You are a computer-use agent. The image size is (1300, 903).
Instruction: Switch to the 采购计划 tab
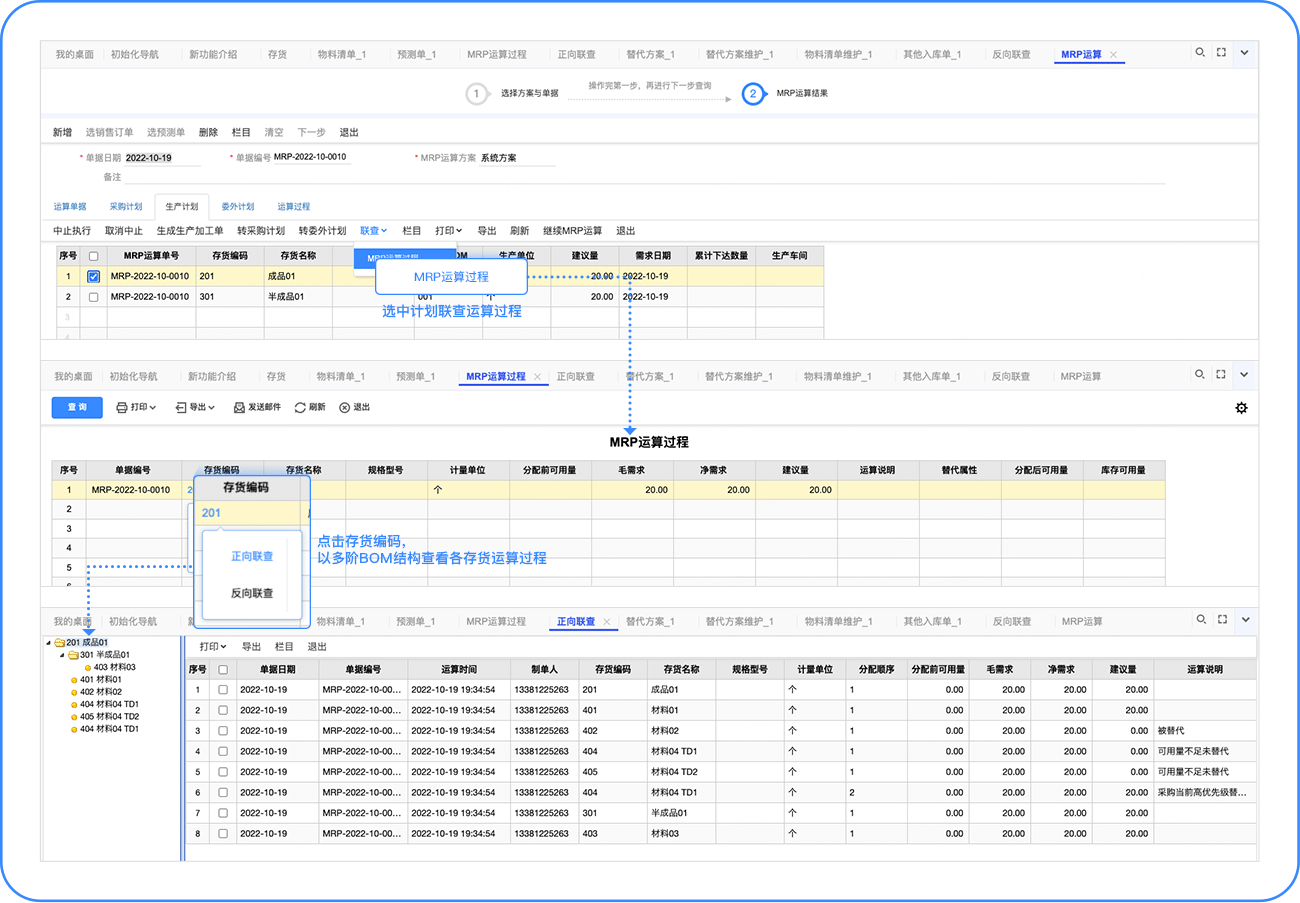click(x=126, y=207)
